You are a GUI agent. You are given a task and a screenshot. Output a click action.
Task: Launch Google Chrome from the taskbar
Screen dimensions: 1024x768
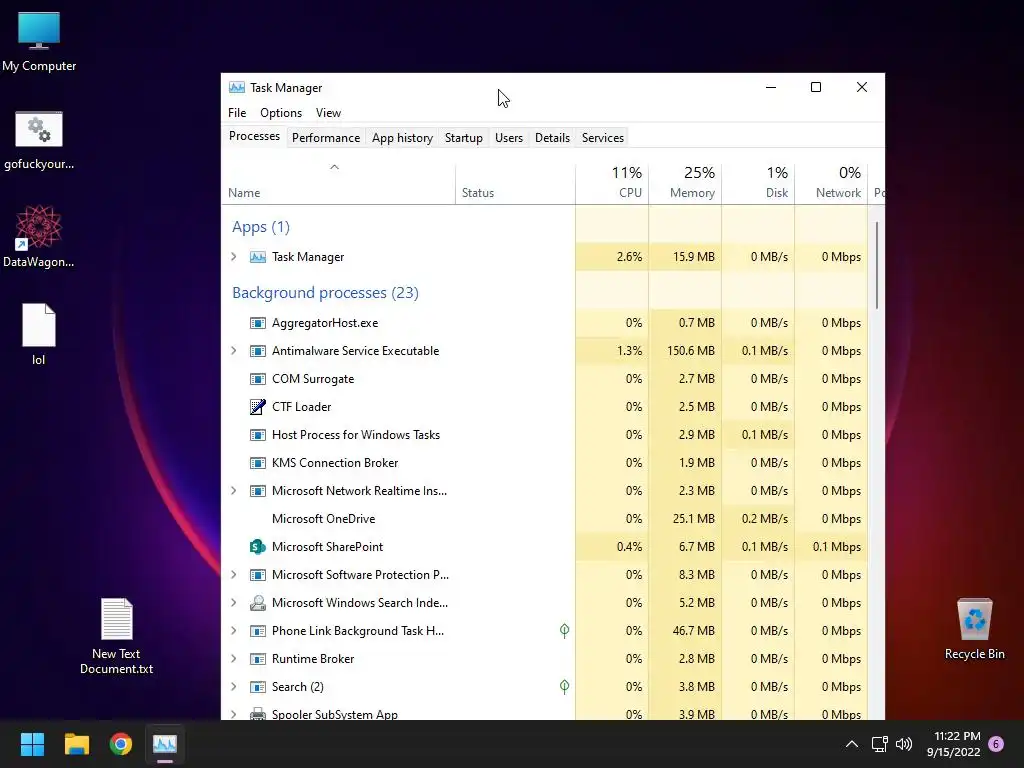pos(121,744)
